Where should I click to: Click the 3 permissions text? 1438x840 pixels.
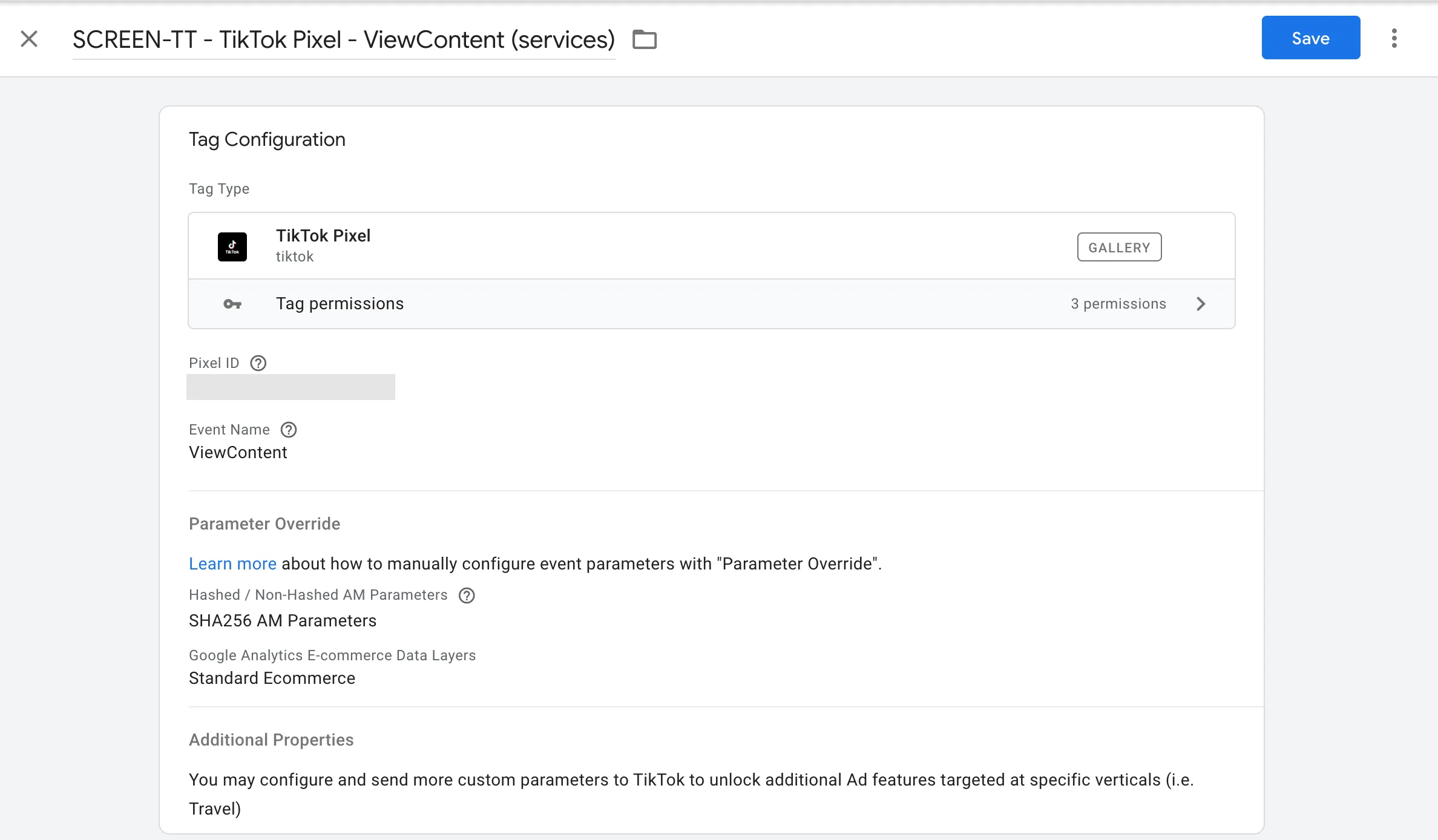coord(1118,304)
